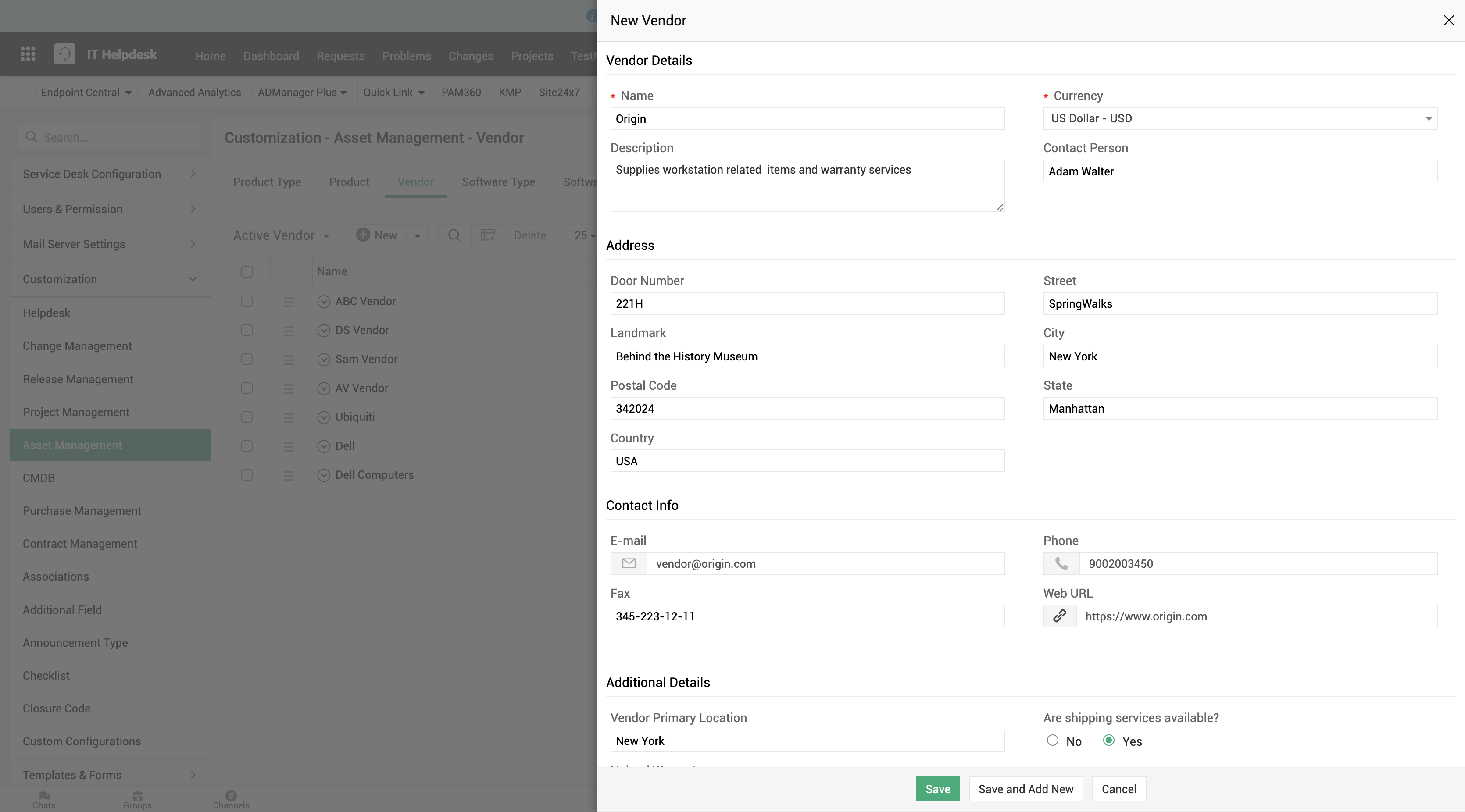Click the link icon beside Web URL
1465x812 pixels.
[x=1060, y=616]
